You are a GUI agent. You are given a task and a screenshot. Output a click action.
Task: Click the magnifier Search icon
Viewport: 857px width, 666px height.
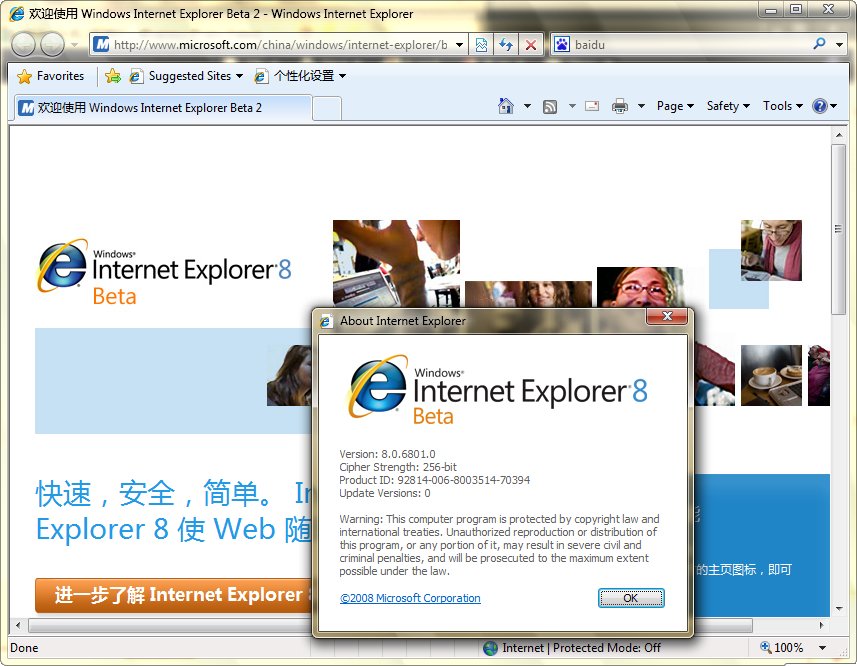(819, 44)
